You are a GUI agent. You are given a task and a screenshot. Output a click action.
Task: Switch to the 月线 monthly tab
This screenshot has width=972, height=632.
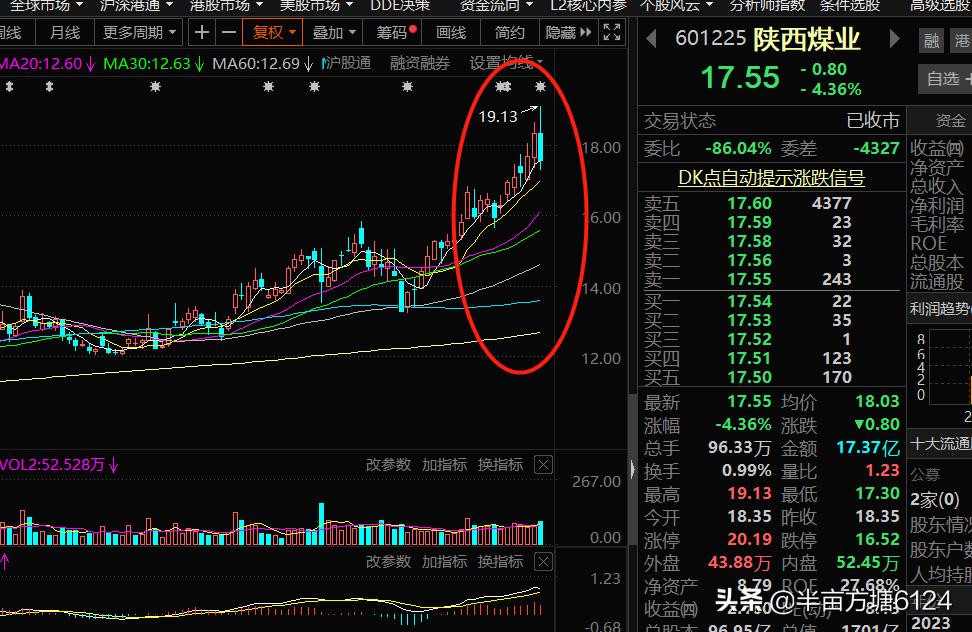point(64,31)
